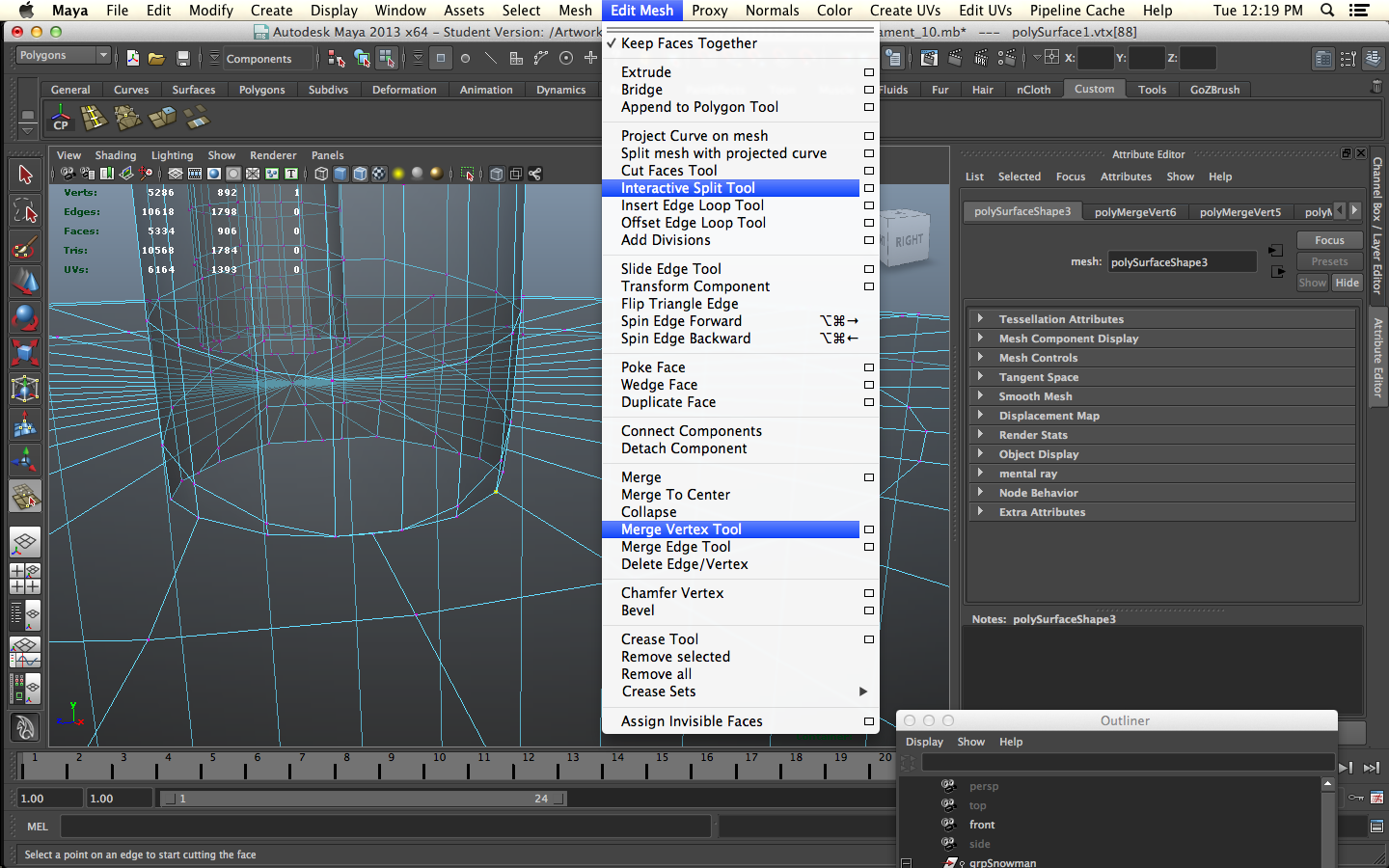Click the save scene disk icon
The height and width of the screenshot is (868, 1389).
click(x=182, y=58)
